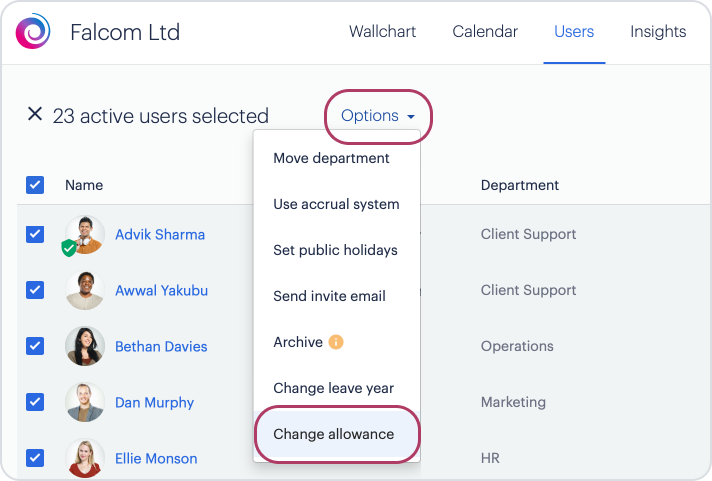Uncheck the select-all checkbox next to Name
Screen dimensions: 712x481
click(x=35, y=185)
